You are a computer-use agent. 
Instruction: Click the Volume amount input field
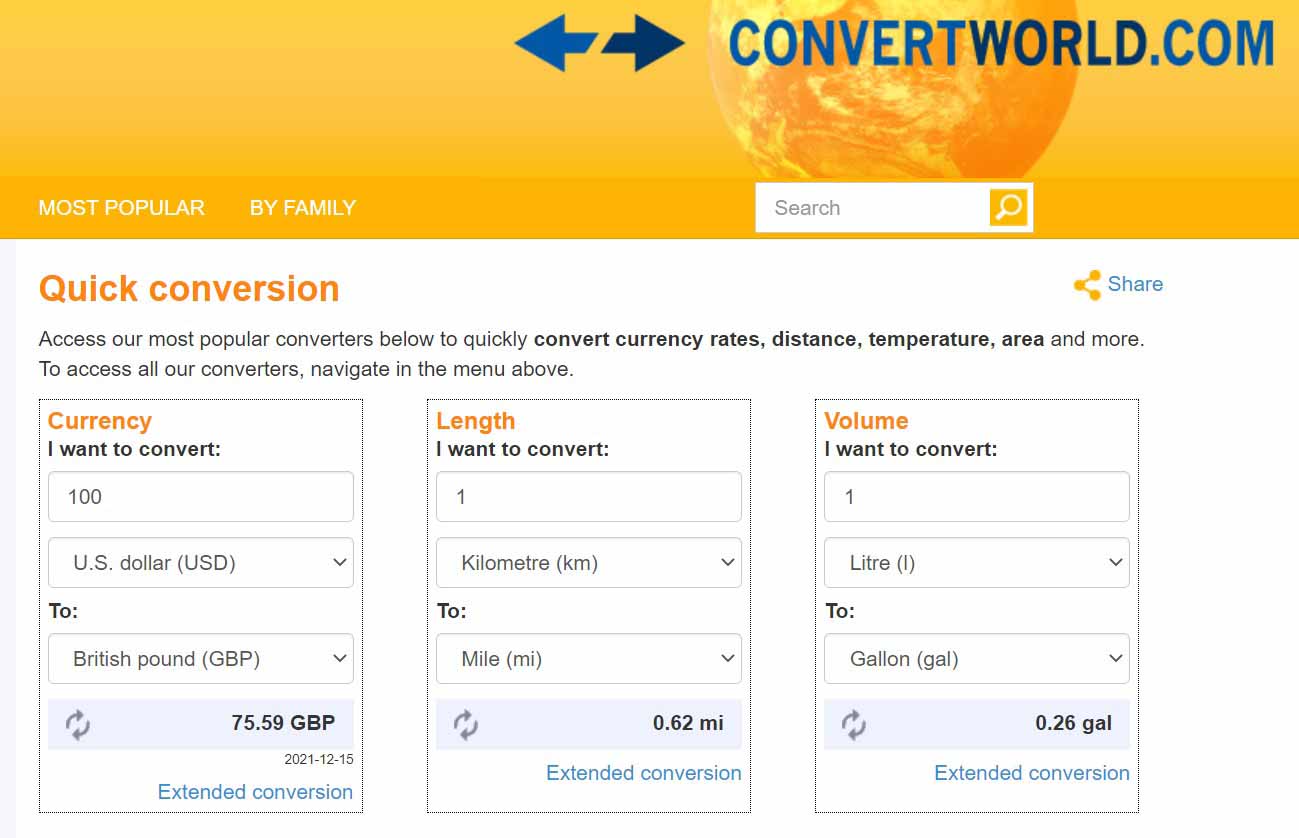(977, 497)
